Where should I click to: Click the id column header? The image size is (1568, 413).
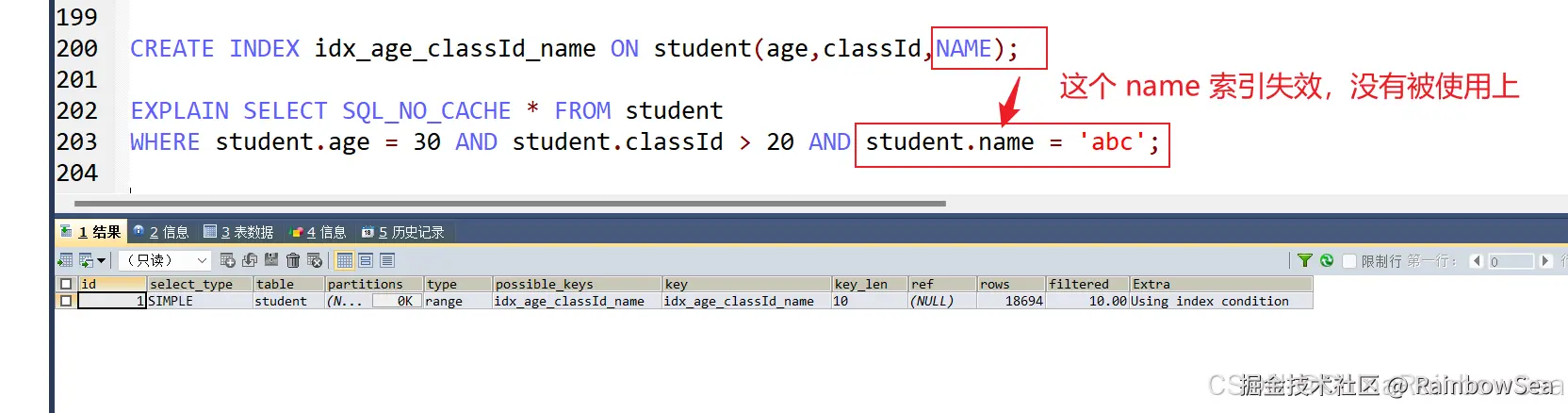pos(112,284)
